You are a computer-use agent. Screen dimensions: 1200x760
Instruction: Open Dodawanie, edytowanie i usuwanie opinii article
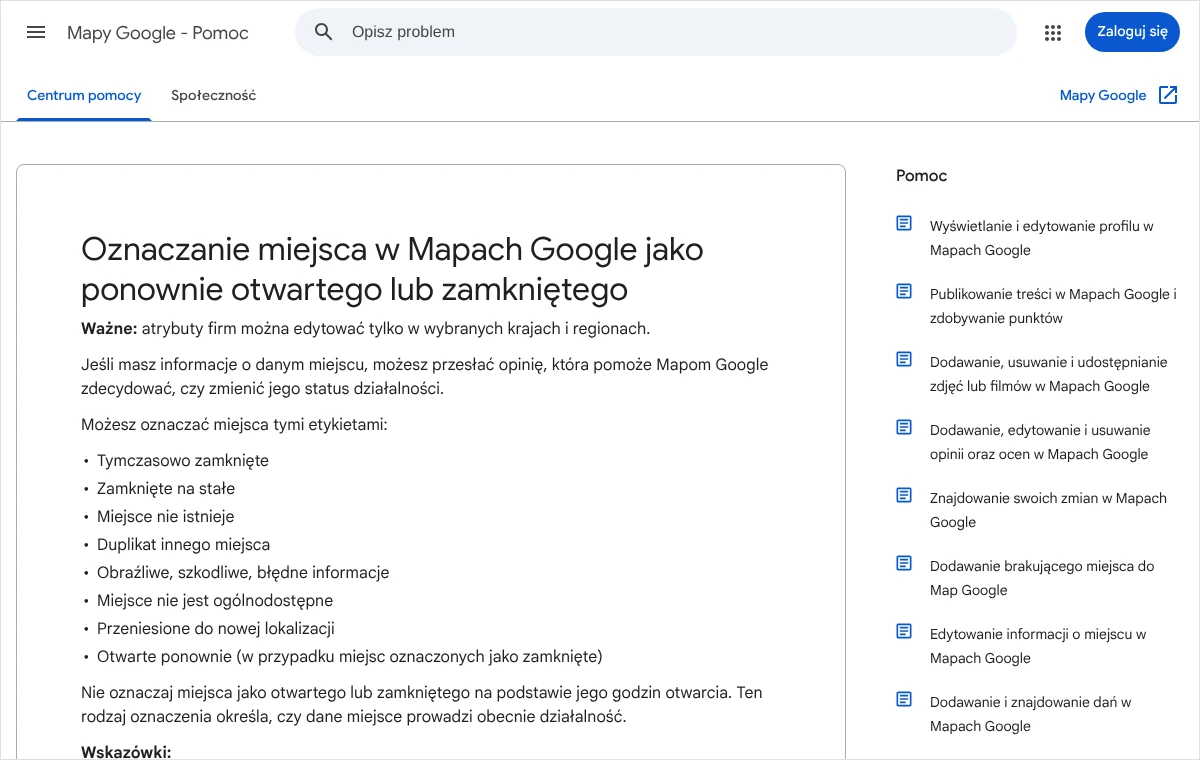point(1040,442)
